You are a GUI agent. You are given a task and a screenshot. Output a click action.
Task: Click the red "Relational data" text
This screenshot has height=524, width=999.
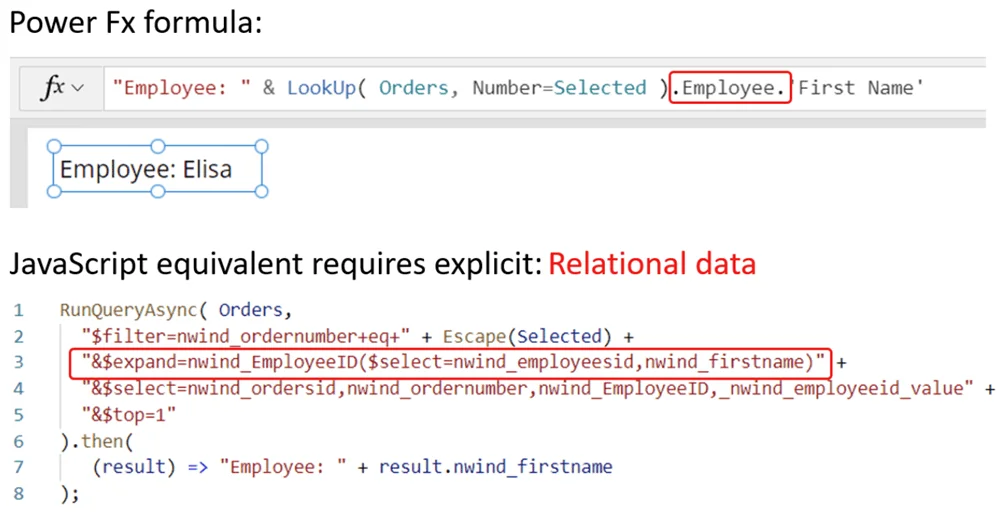pos(652,264)
